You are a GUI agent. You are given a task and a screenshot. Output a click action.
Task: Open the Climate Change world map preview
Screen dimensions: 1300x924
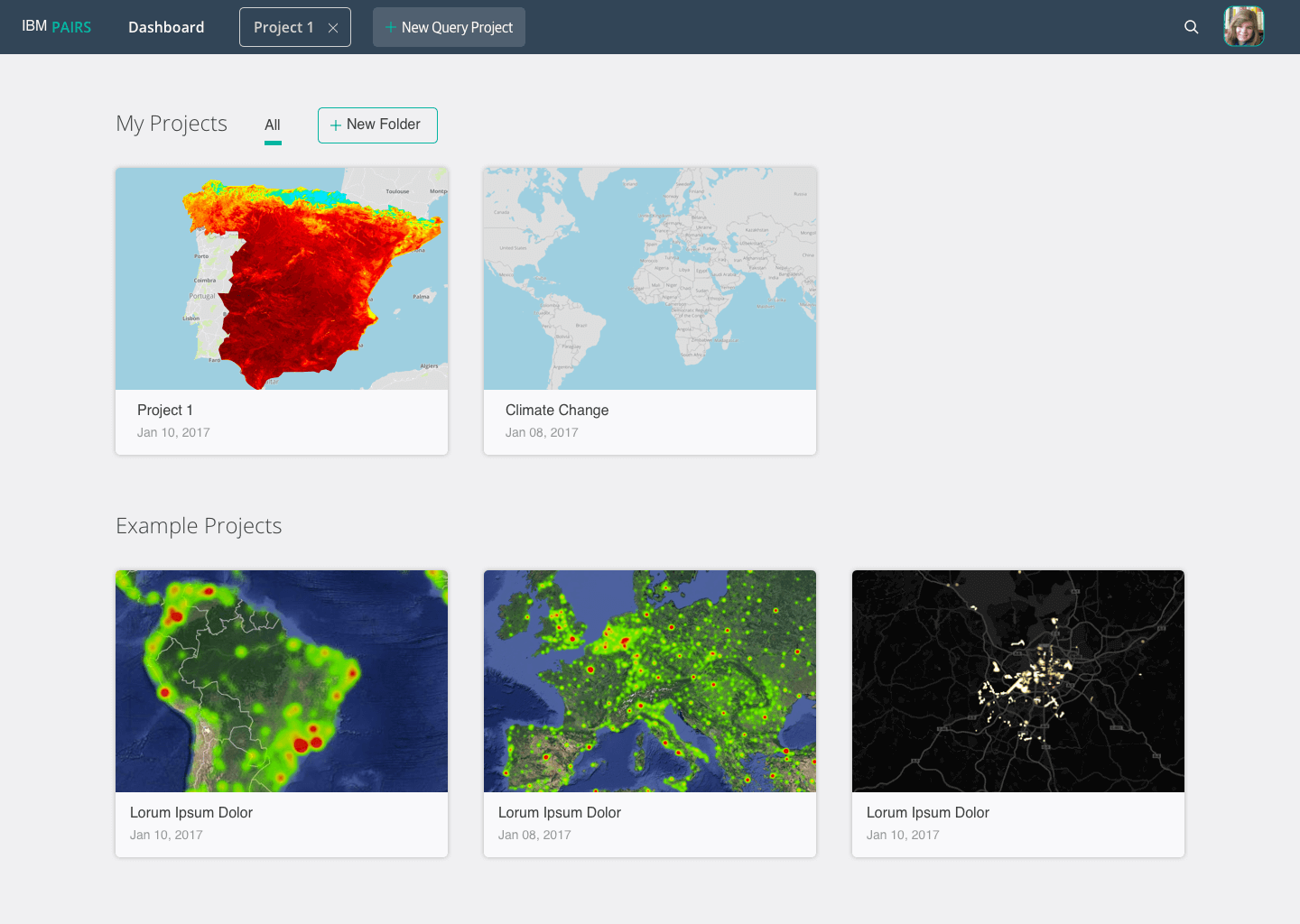coord(649,279)
